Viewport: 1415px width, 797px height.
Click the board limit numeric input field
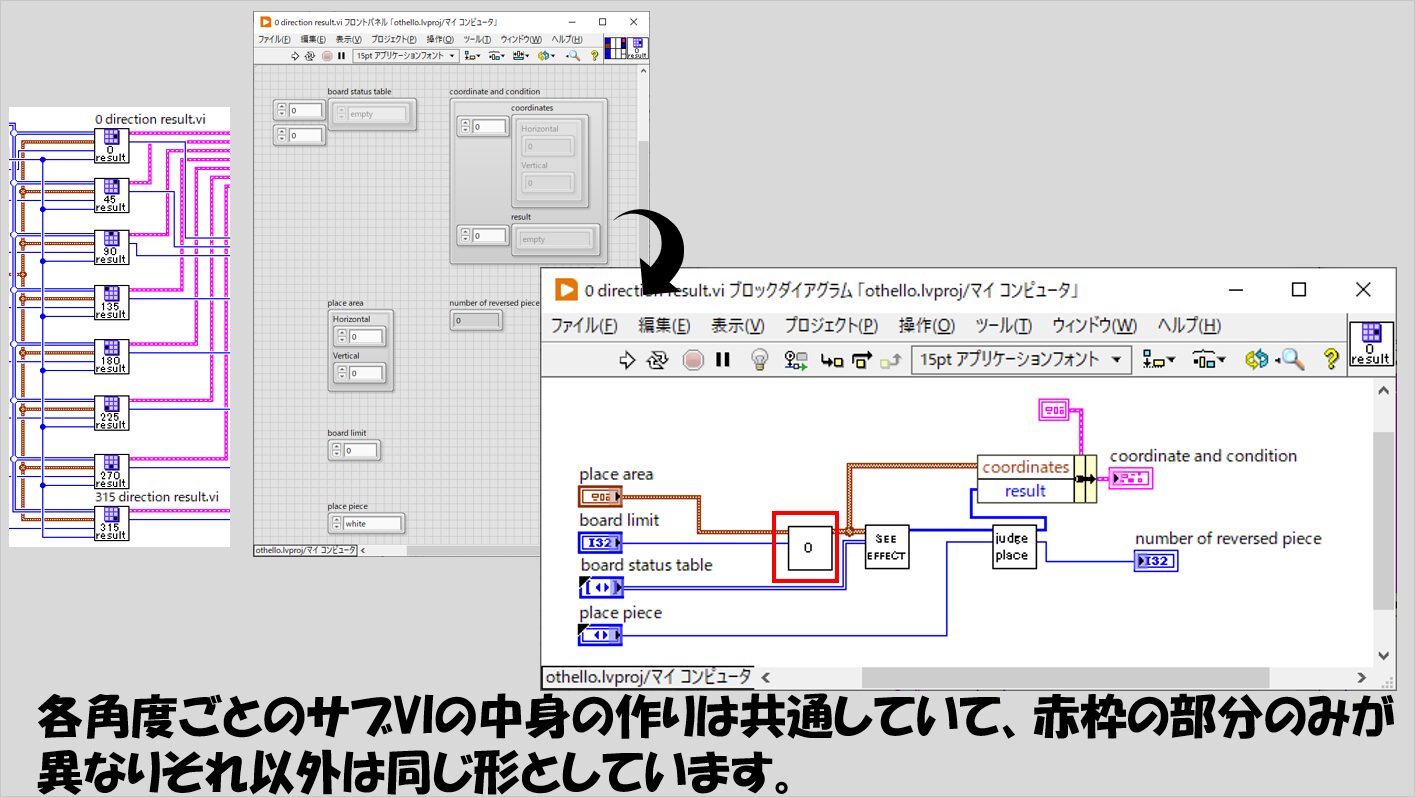[361, 451]
